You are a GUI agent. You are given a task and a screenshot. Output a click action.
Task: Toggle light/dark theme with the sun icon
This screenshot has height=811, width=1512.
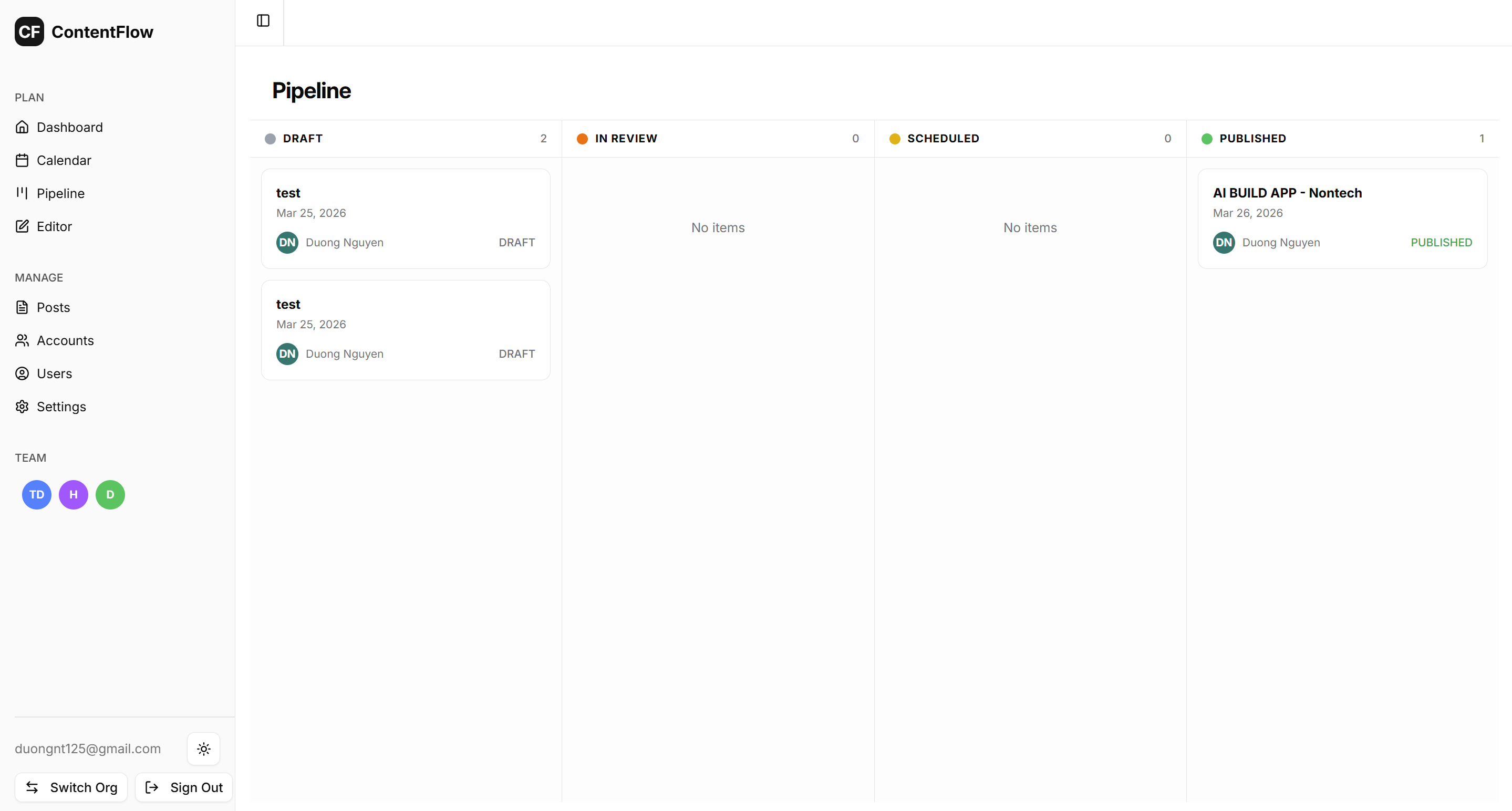[203, 748]
